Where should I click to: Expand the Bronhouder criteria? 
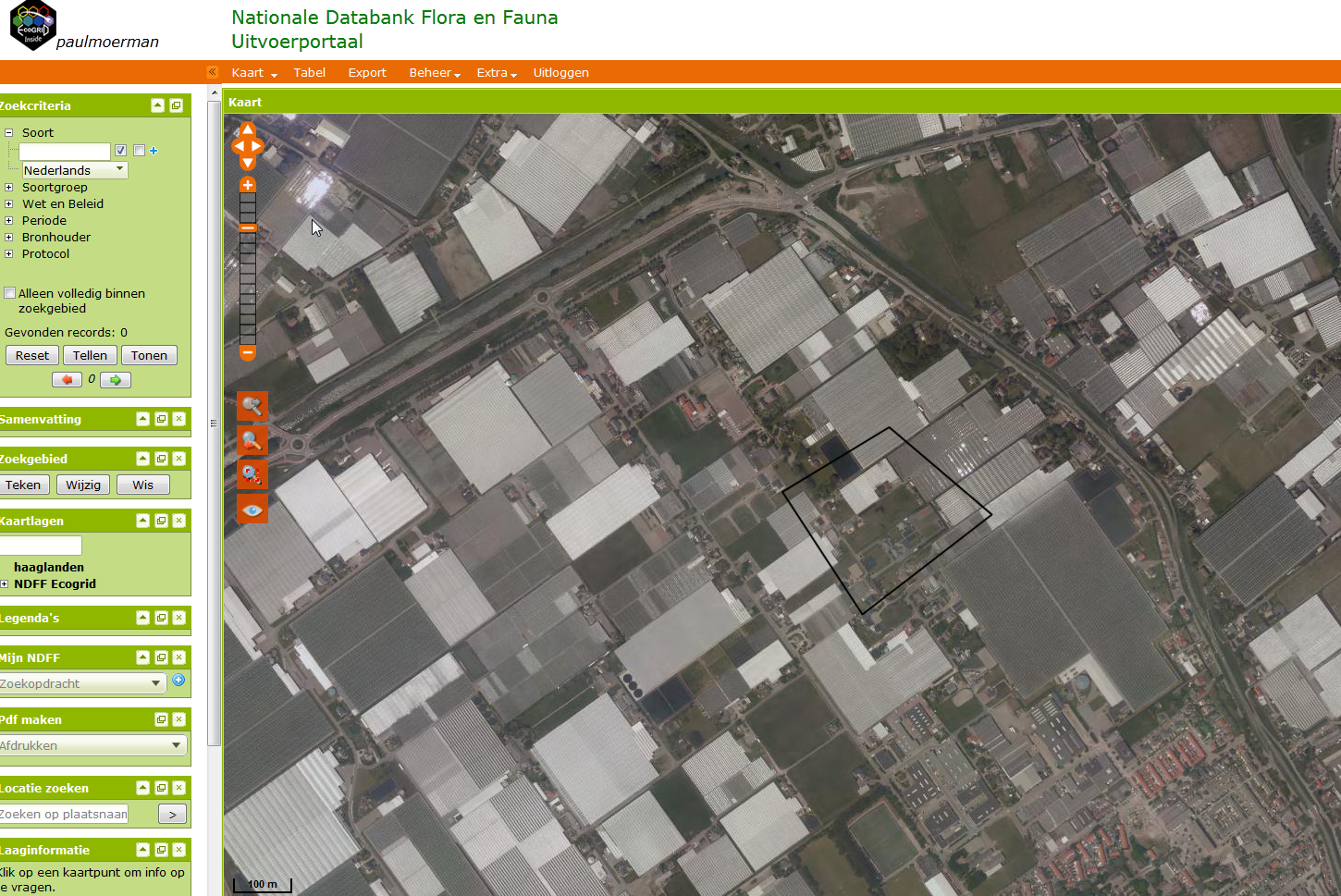[8, 237]
